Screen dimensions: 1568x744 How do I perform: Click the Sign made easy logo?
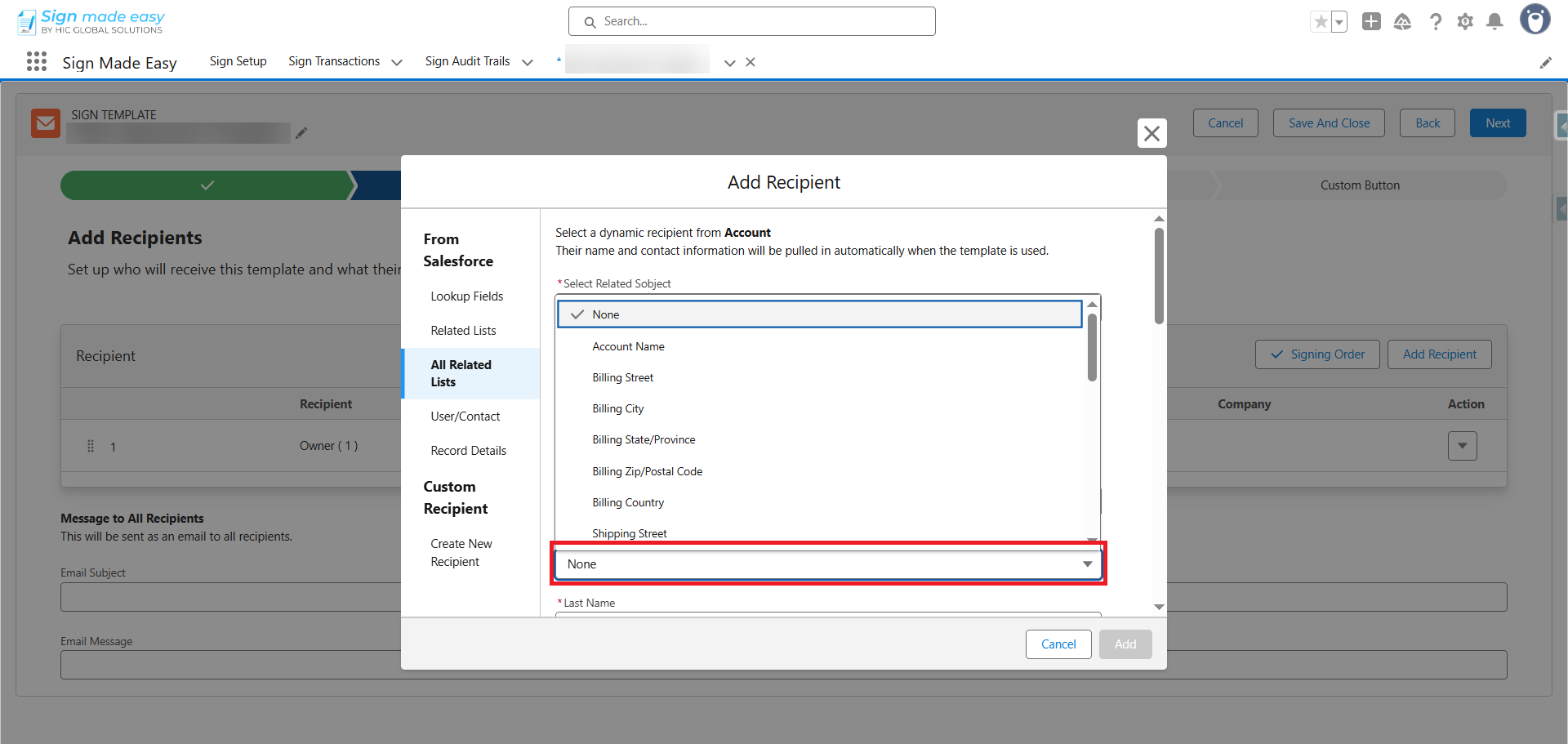pos(91,21)
